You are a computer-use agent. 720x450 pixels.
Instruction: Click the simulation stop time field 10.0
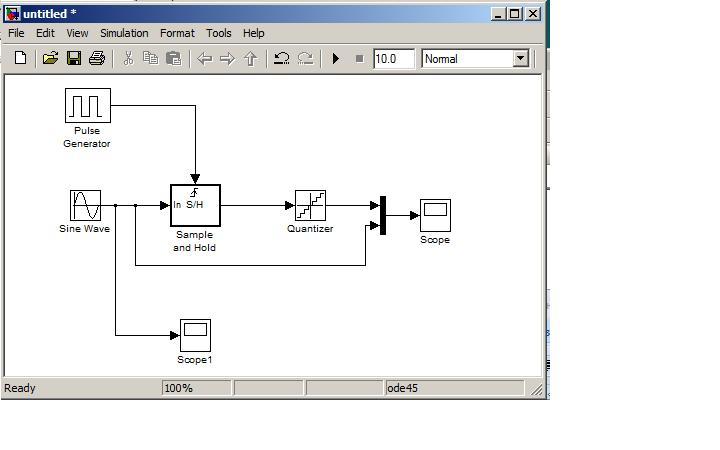tap(394, 59)
